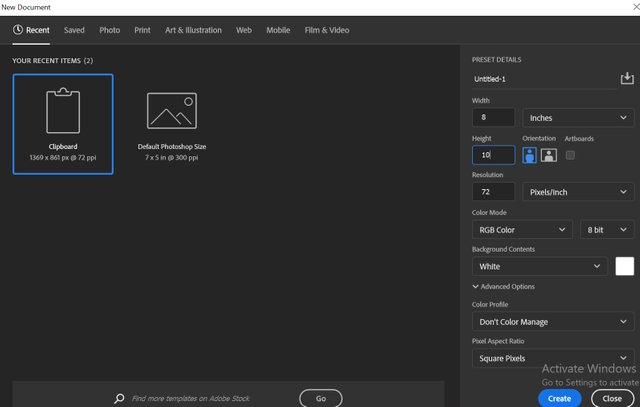The width and height of the screenshot is (640, 407).
Task: Click the Create button
Action: pos(560,398)
